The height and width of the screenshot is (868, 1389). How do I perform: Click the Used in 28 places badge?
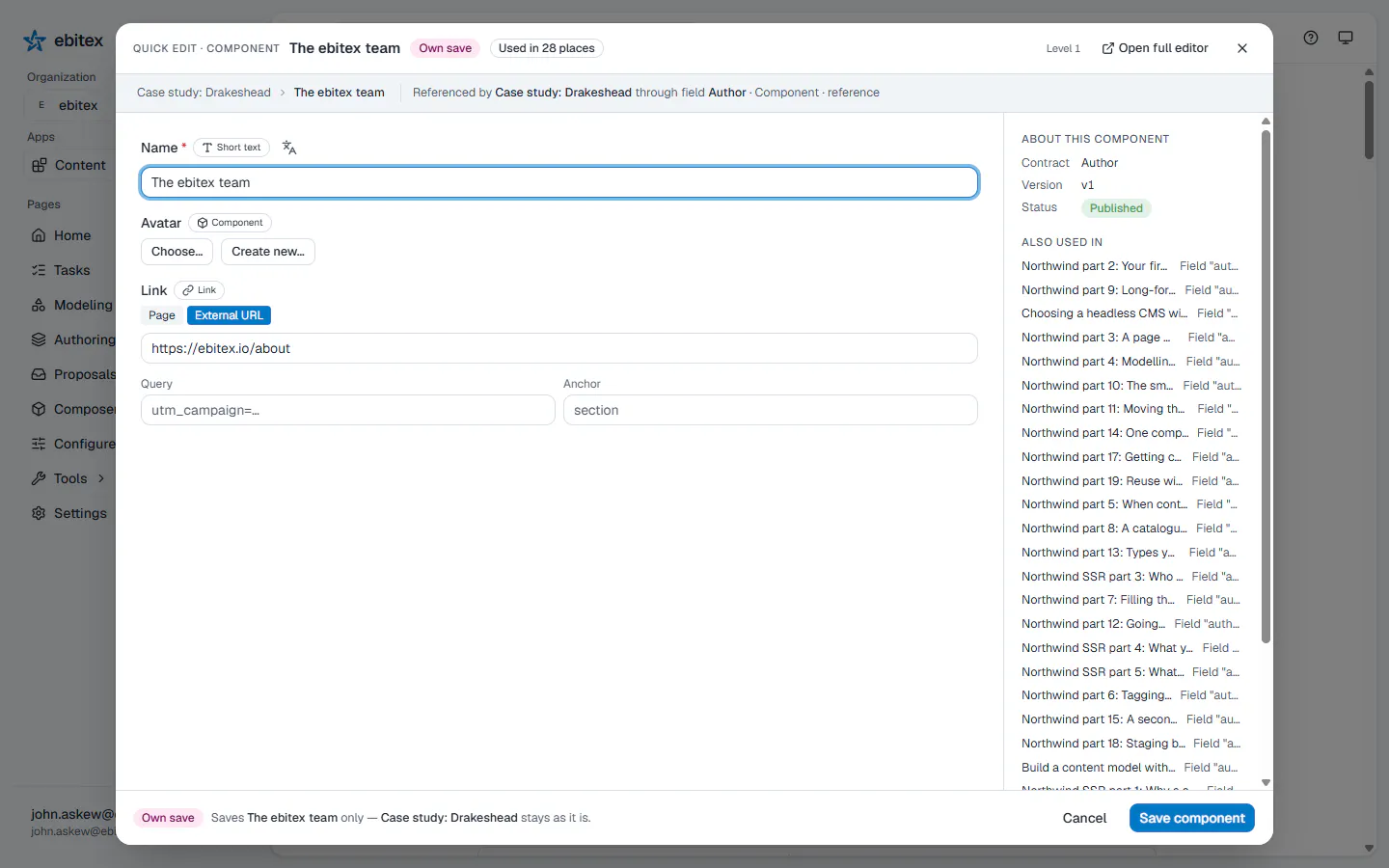click(x=547, y=48)
